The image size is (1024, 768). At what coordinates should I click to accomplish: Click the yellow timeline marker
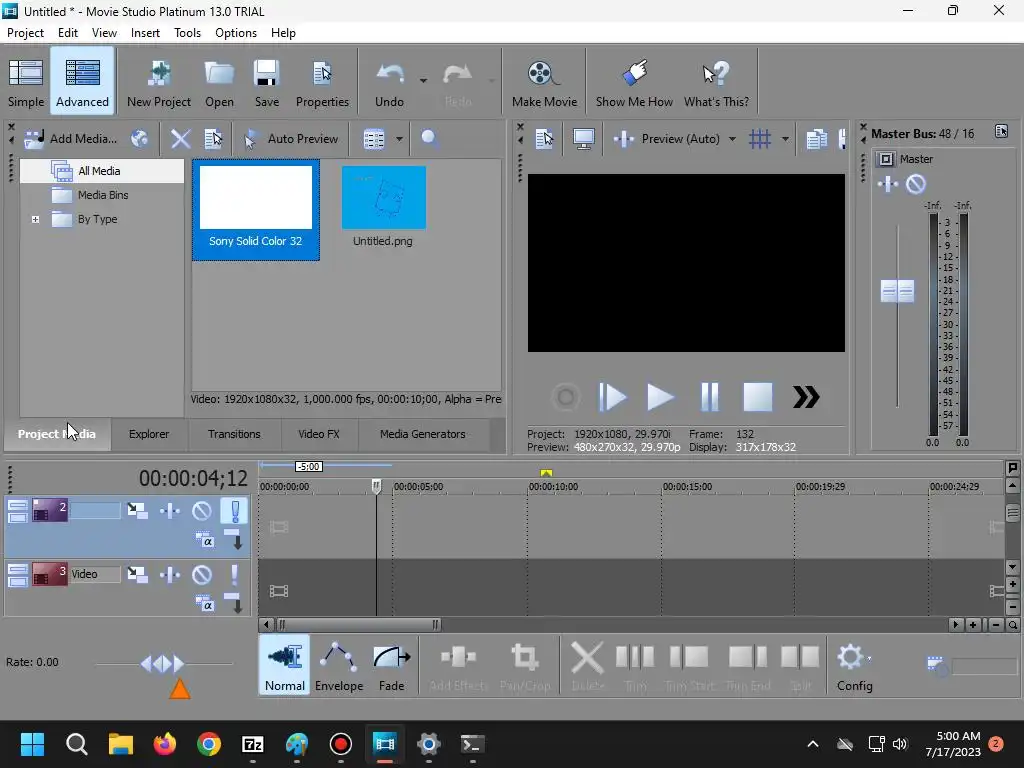tap(547, 473)
